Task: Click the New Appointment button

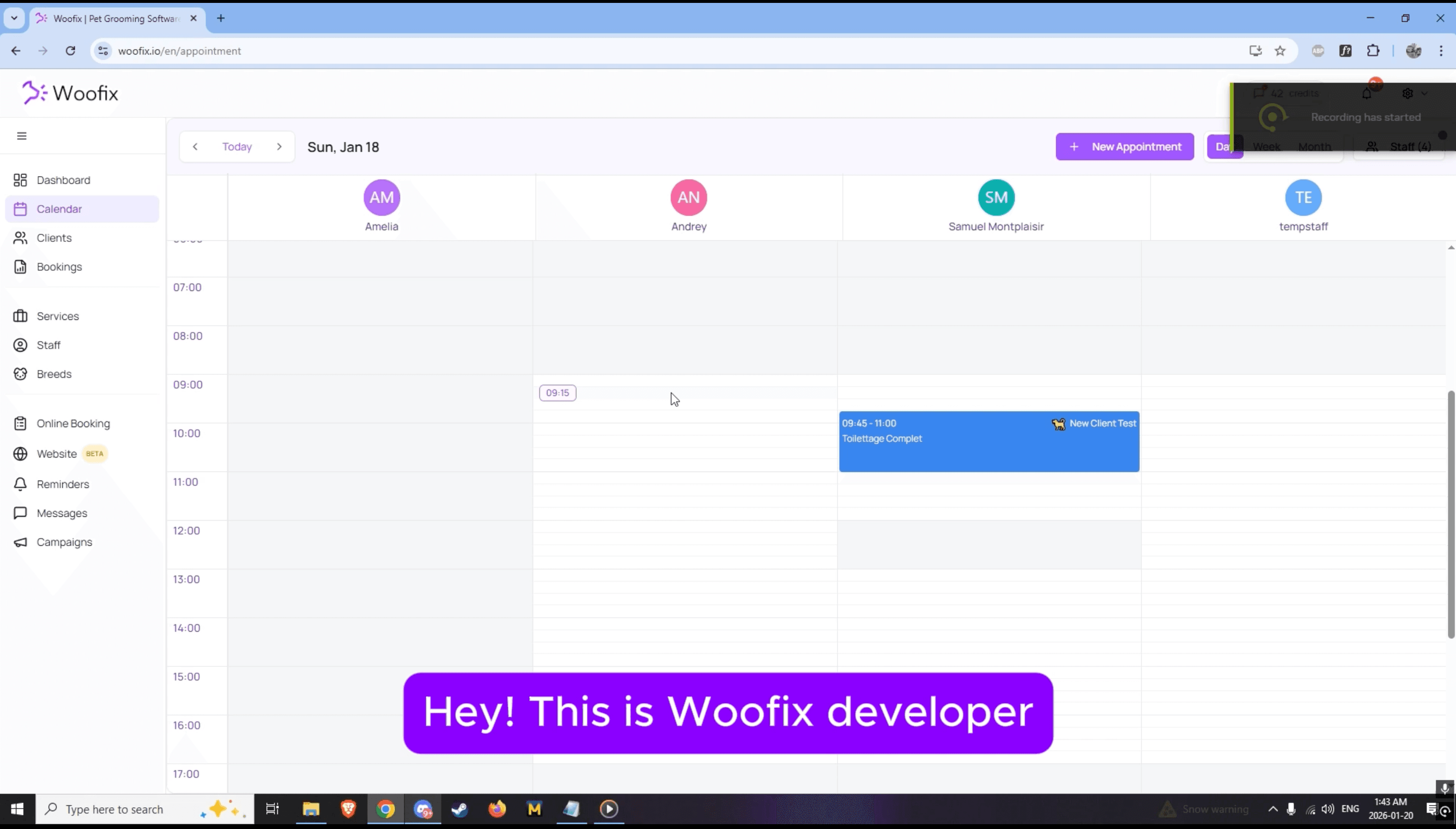Action: [x=1124, y=146]
